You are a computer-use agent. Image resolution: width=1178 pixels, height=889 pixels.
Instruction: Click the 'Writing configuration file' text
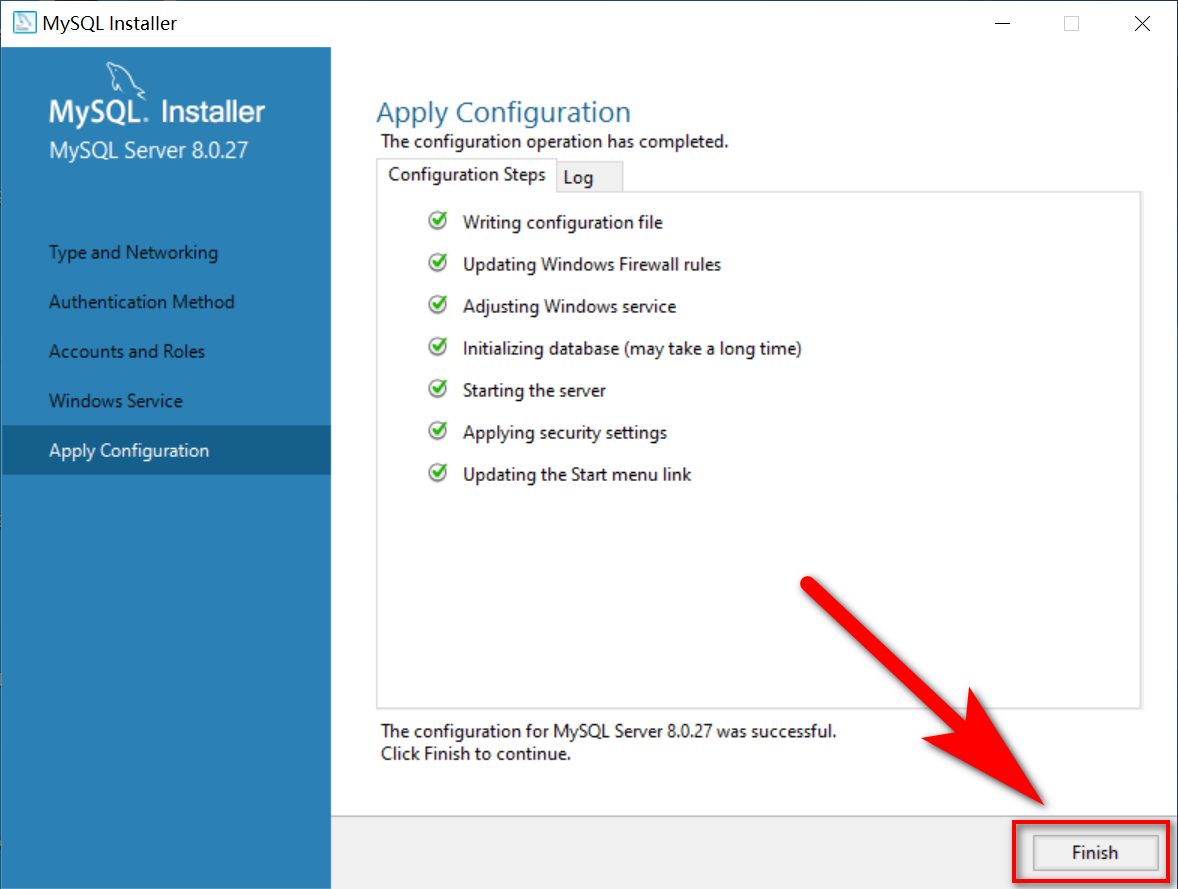[x=563, y=222]
